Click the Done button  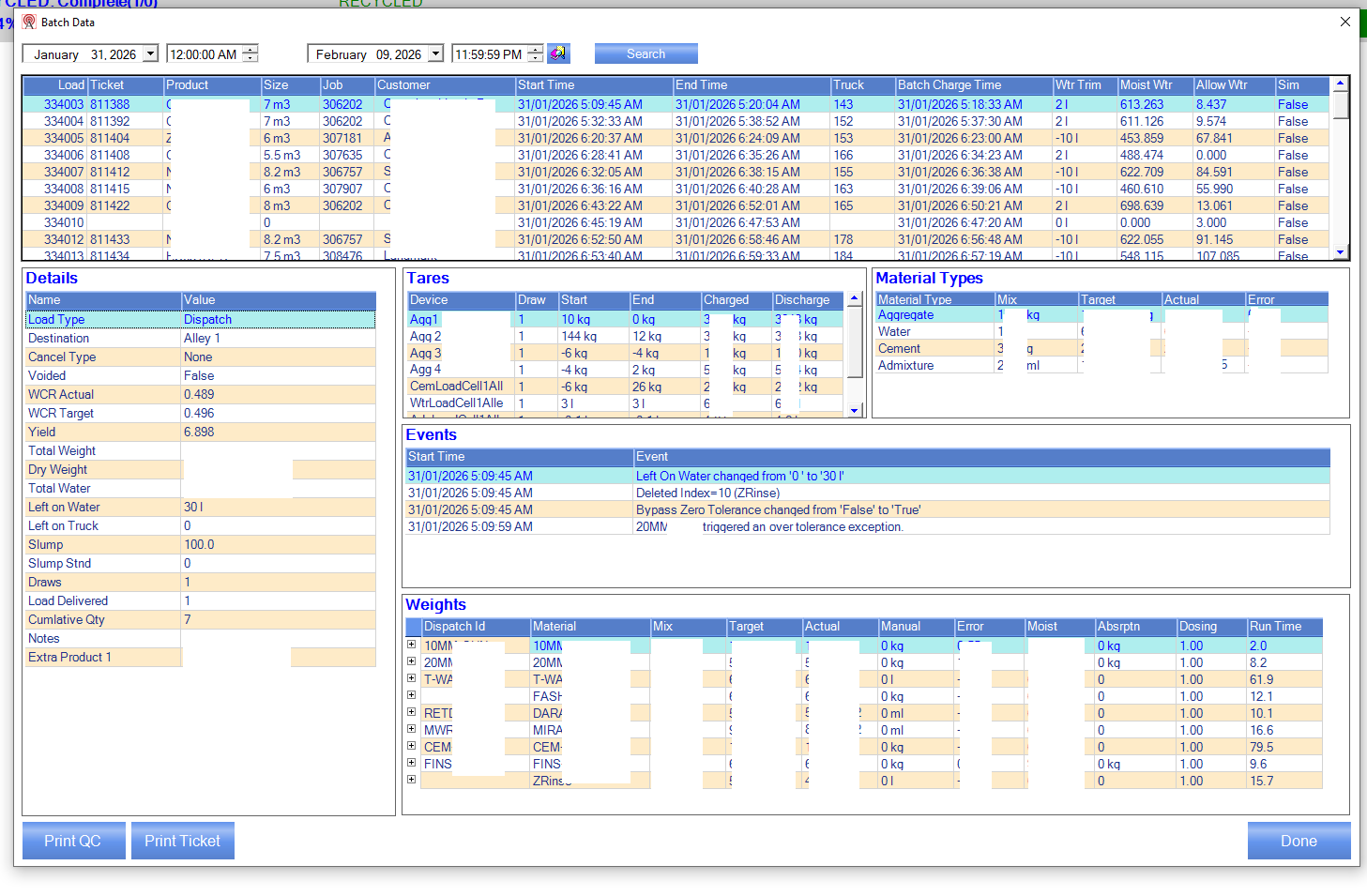(1299, 841)
